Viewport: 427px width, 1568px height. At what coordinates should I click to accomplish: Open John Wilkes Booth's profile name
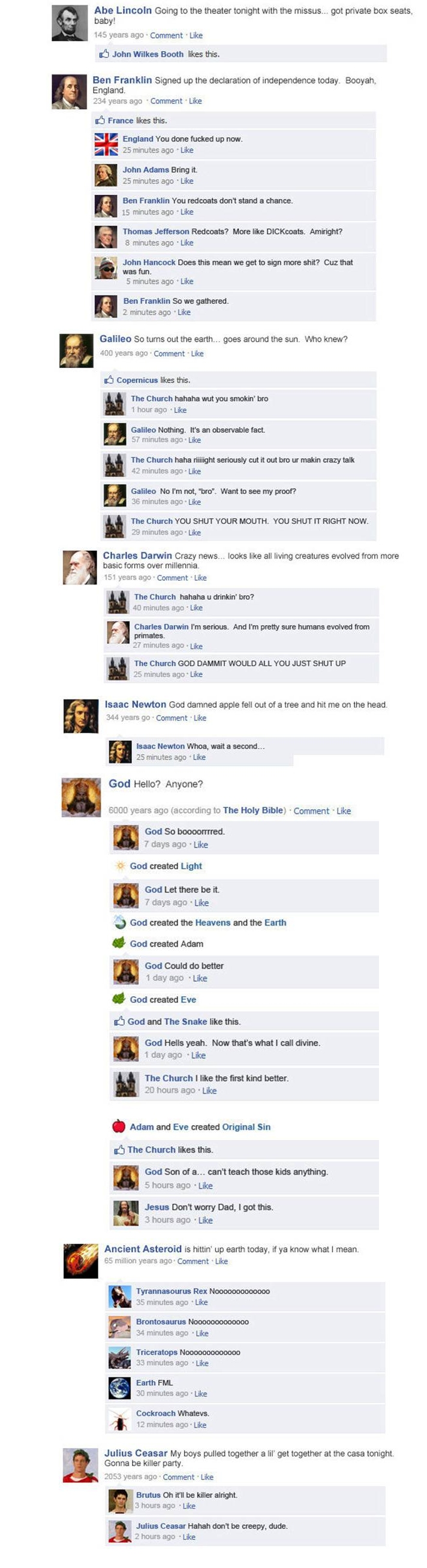point(148,54)
